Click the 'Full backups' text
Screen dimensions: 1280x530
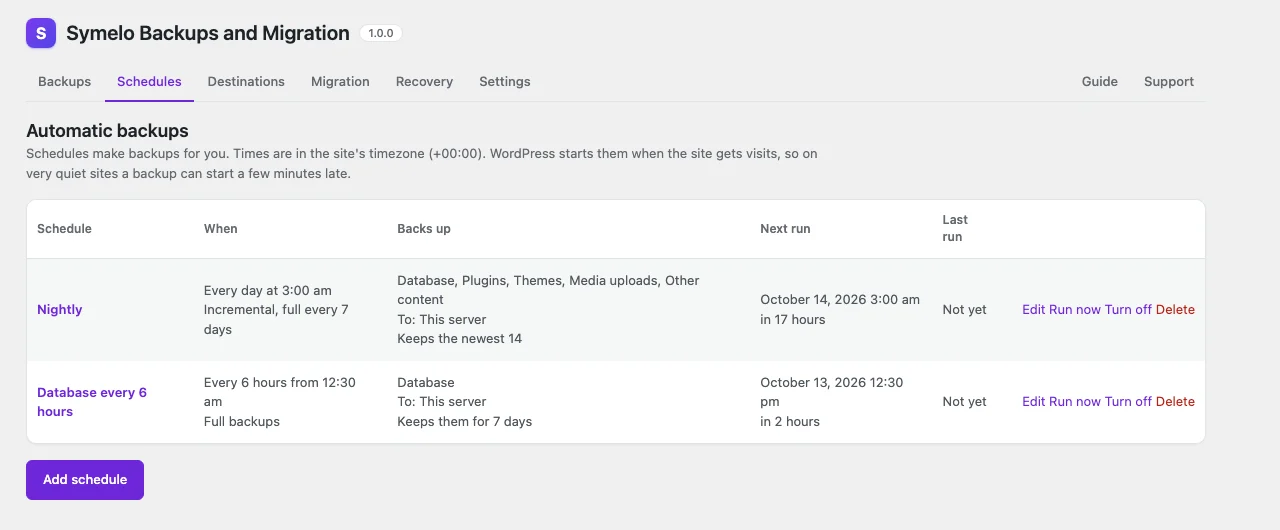(242, 422)
